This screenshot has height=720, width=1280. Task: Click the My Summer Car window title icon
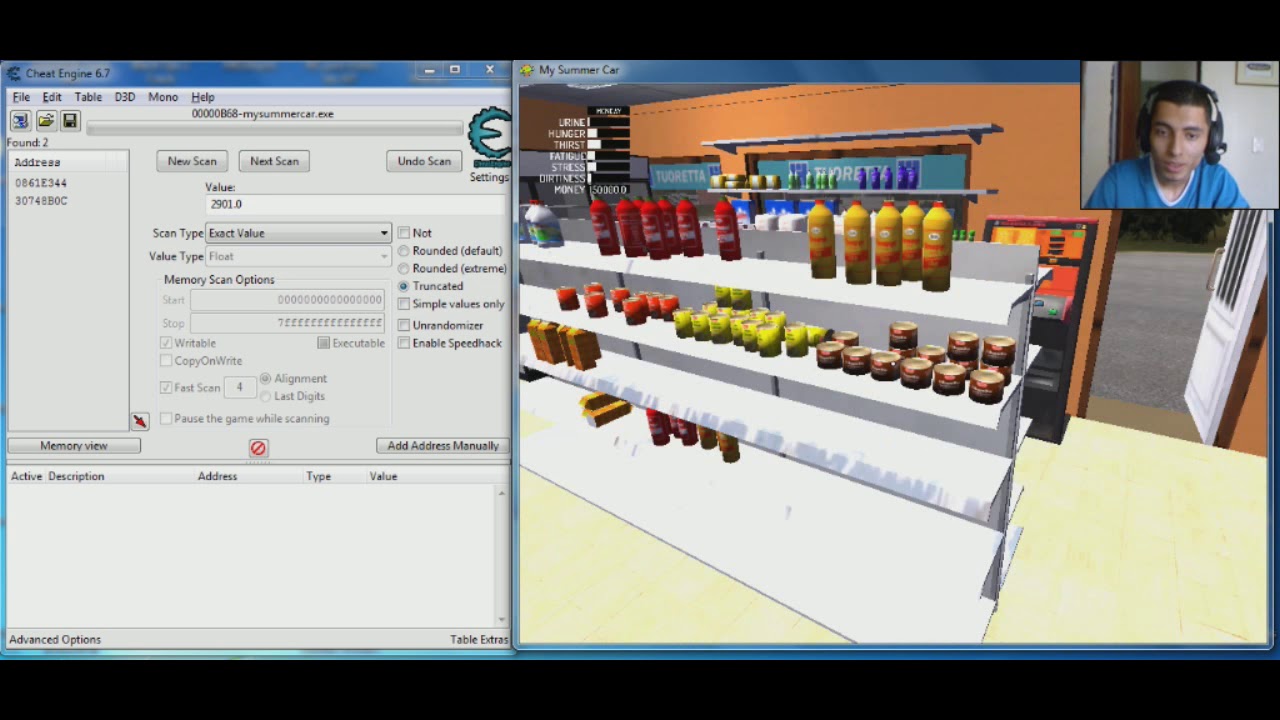click(x=527, y=70)
